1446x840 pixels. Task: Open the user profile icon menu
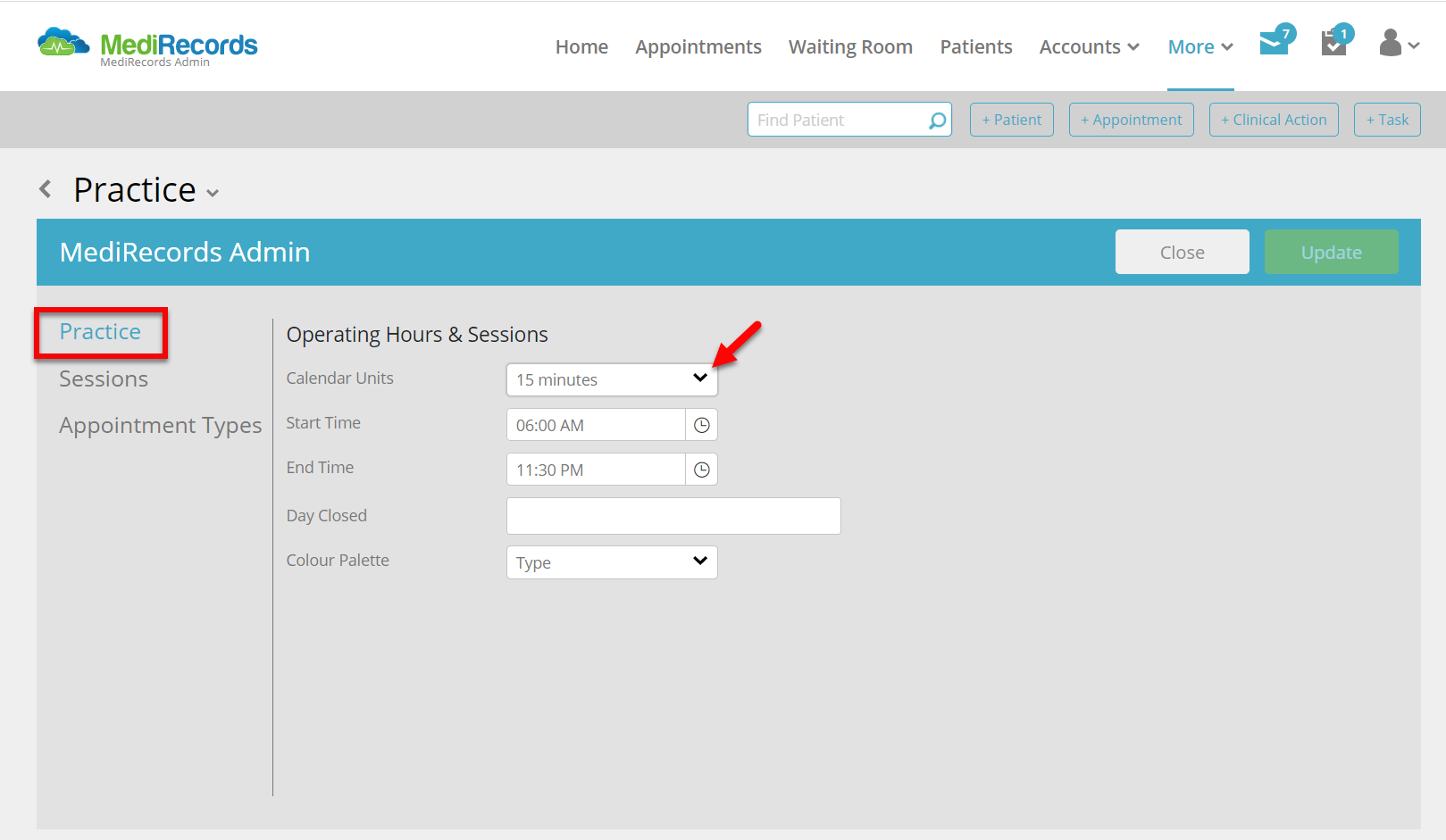[x=1399, y=43]
